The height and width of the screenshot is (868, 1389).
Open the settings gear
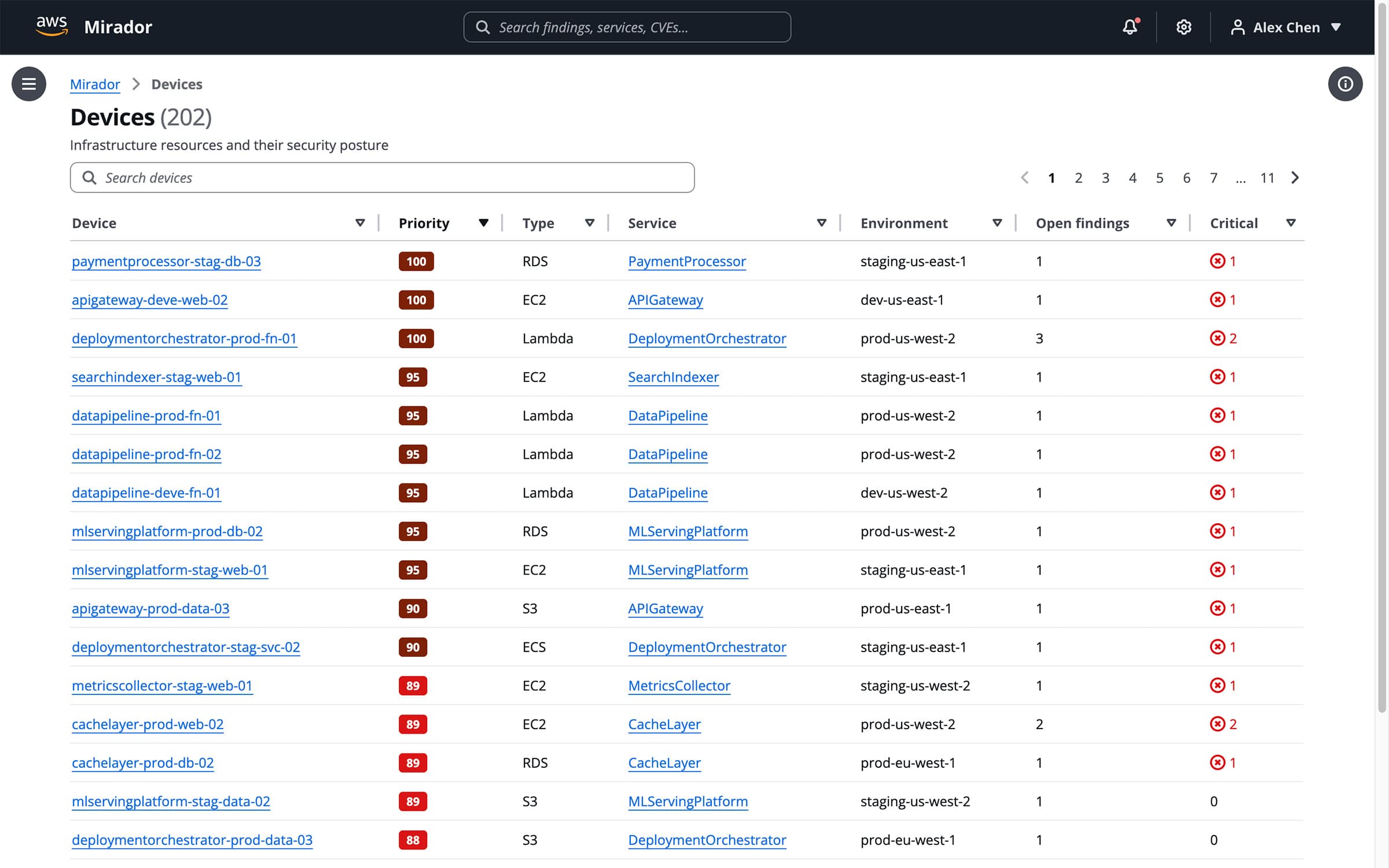pyautogui.click(x=1184, y=27)
